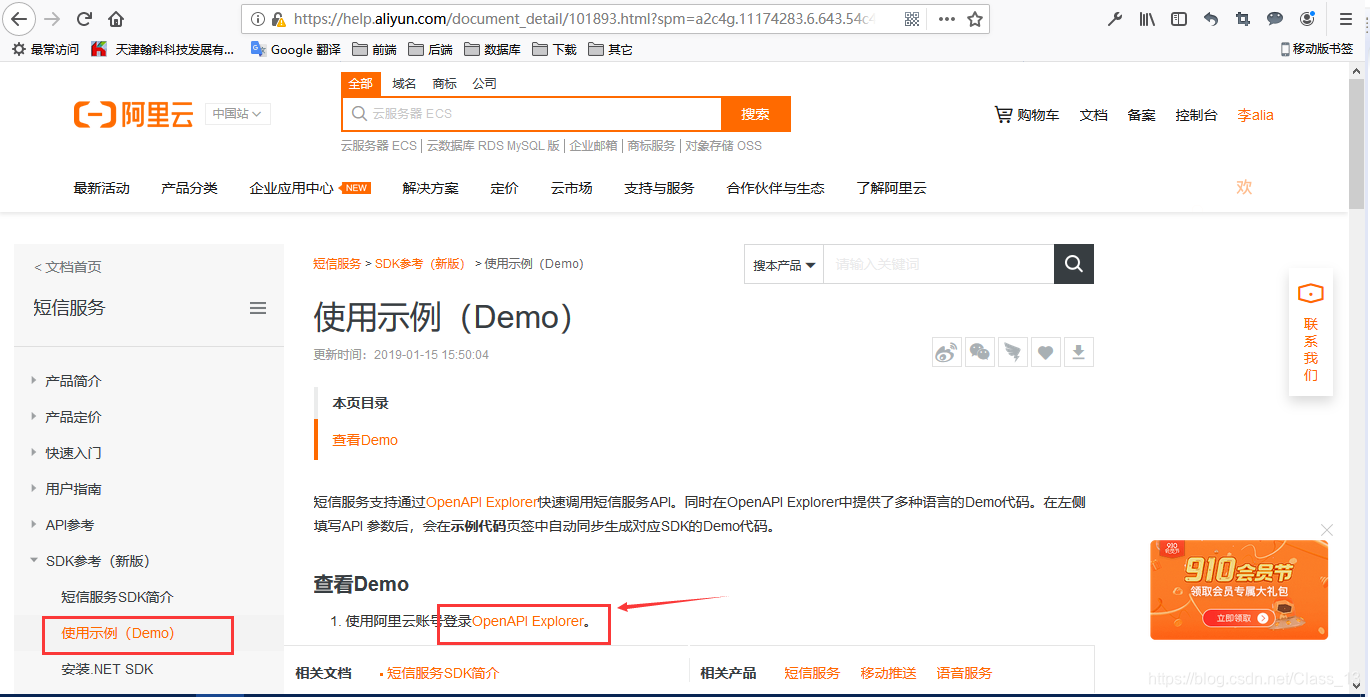
Task: Click the 云服务器 ECS search input
Action: [531, 114]
